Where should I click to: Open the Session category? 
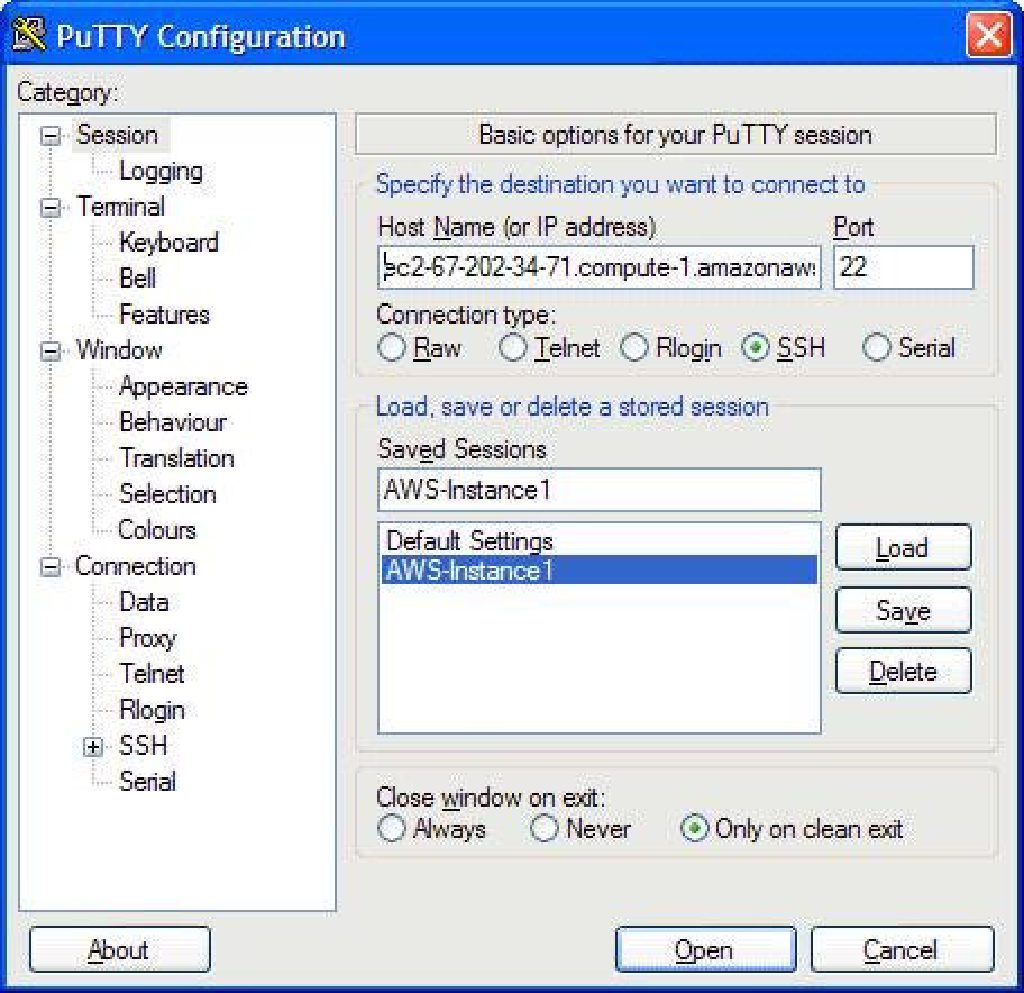[118, 135]
